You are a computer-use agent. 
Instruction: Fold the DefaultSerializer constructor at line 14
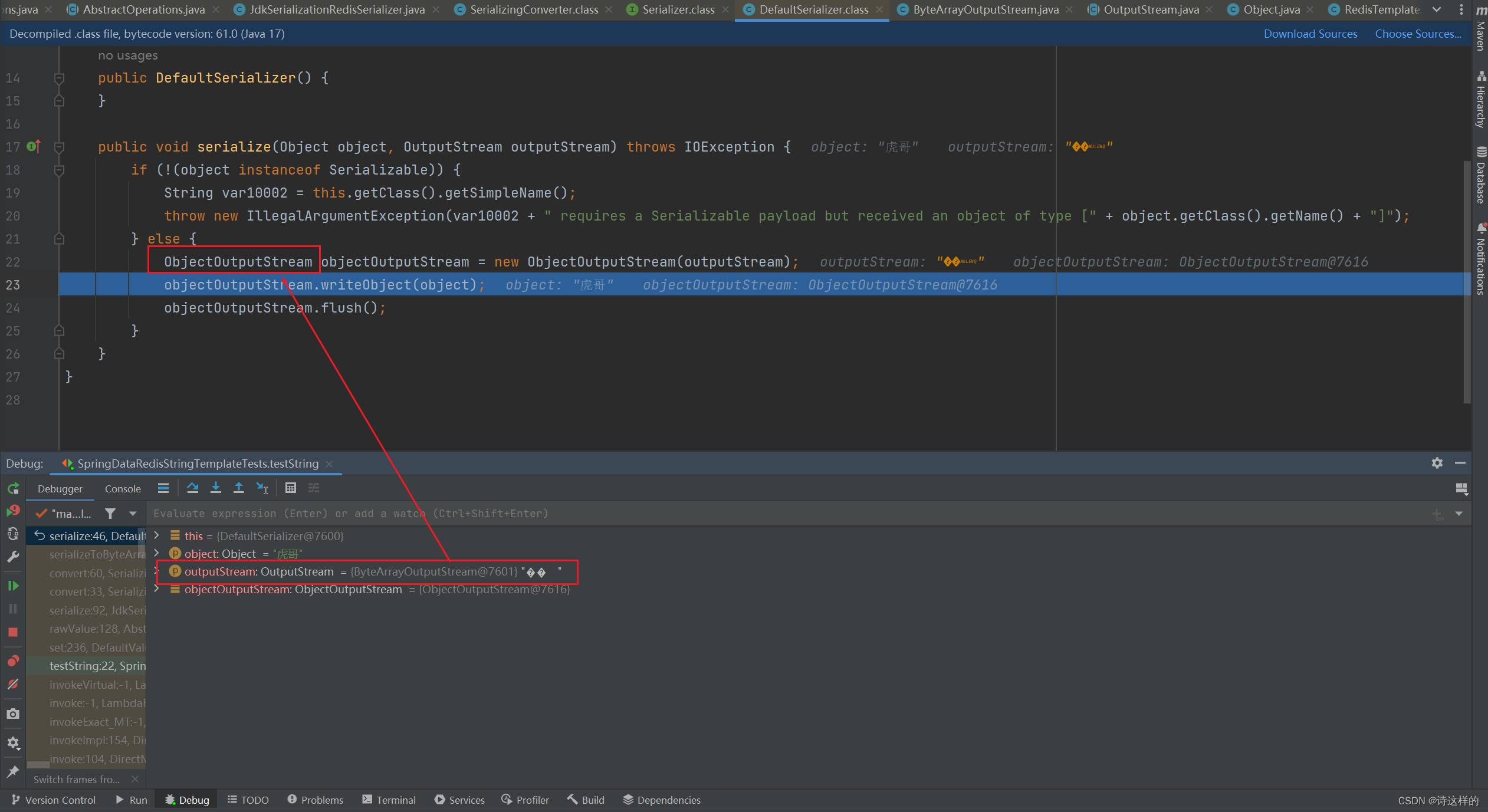point(59,78)
